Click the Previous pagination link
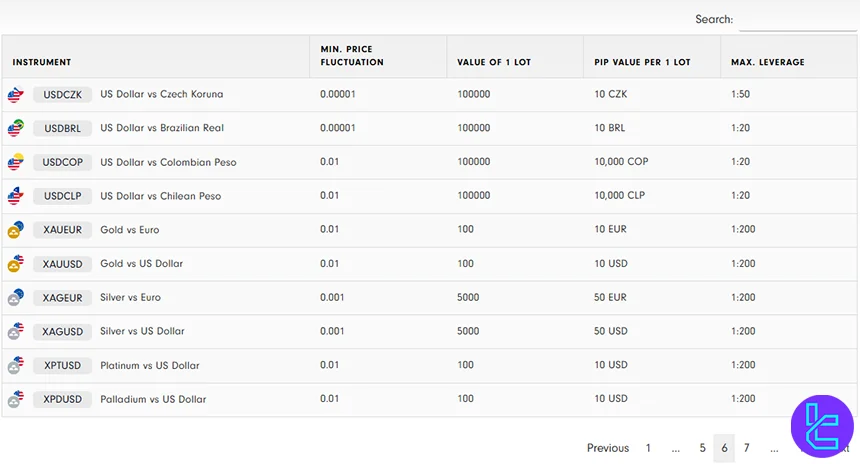The image size is (860, 464). (x=608, y=448)
